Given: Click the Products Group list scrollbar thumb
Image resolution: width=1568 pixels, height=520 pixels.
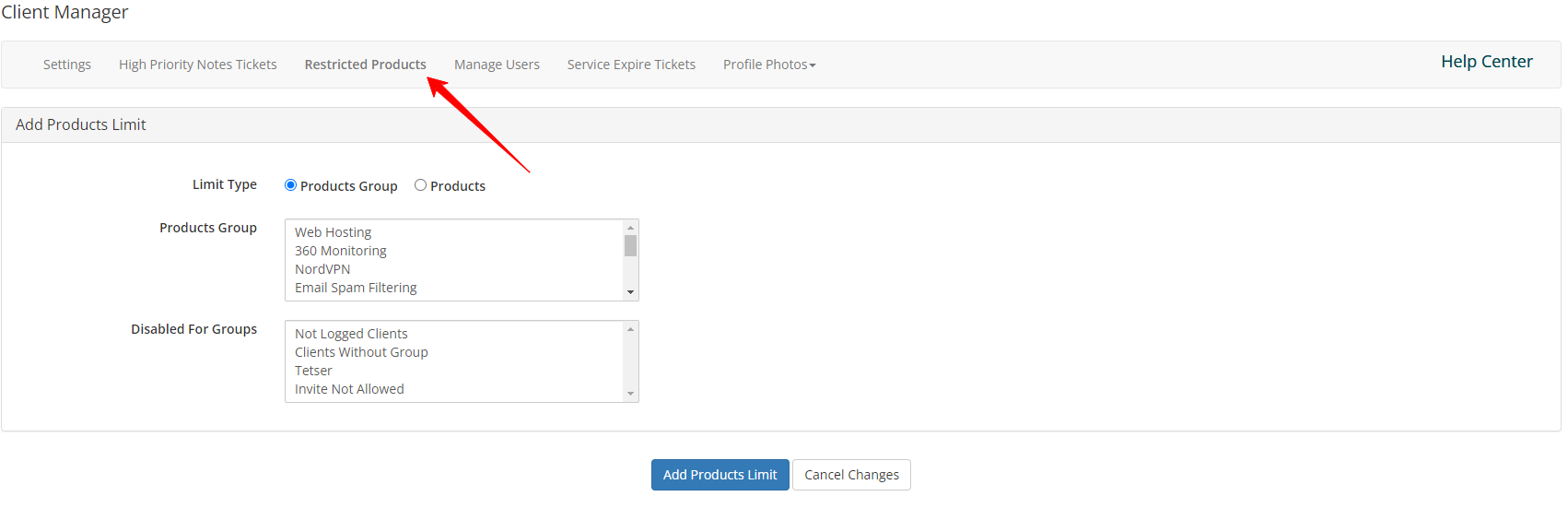Looking at the screenshot, I should point(630,245).
